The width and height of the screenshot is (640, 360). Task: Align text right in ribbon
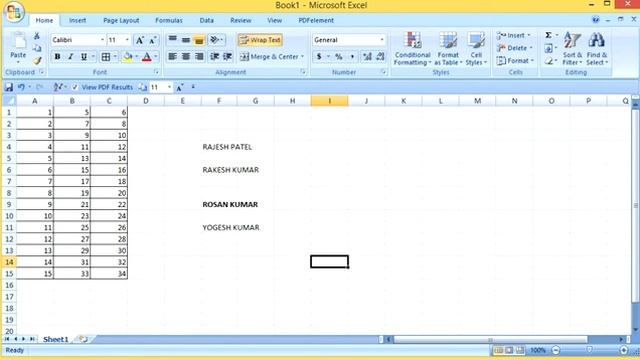pyautogui.click(x=199, y=56)
